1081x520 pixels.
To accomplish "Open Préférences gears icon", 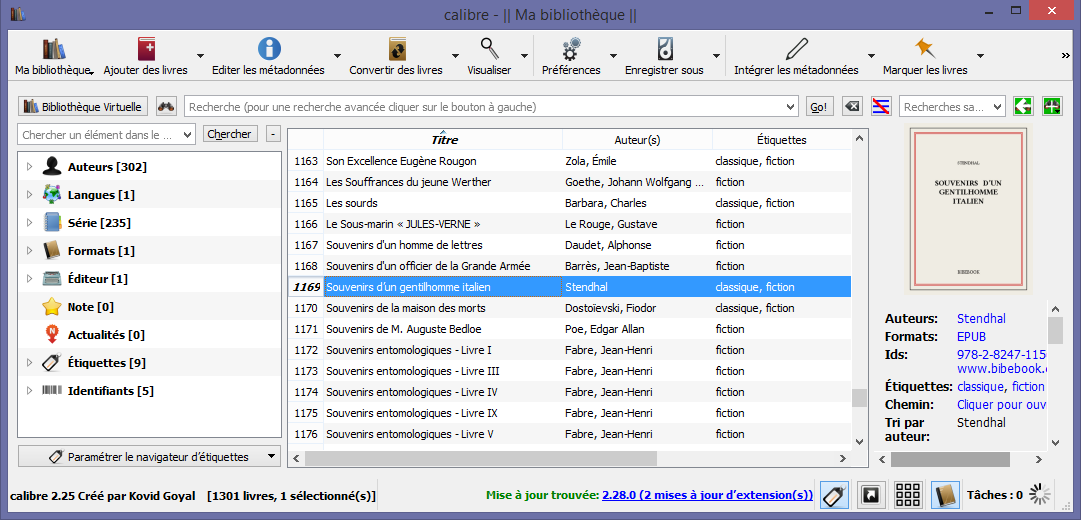I will tap(571, 49).
